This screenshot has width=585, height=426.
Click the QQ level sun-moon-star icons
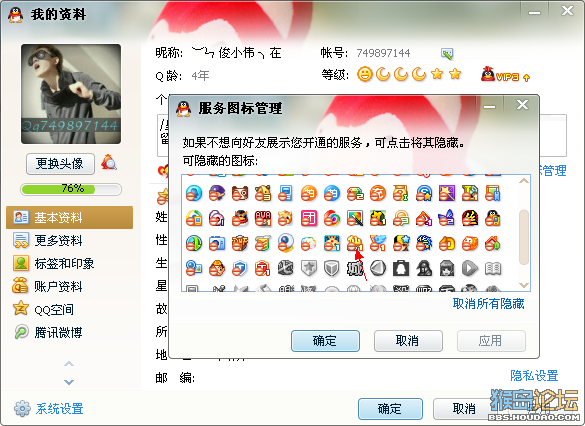[x=409, y=74]
